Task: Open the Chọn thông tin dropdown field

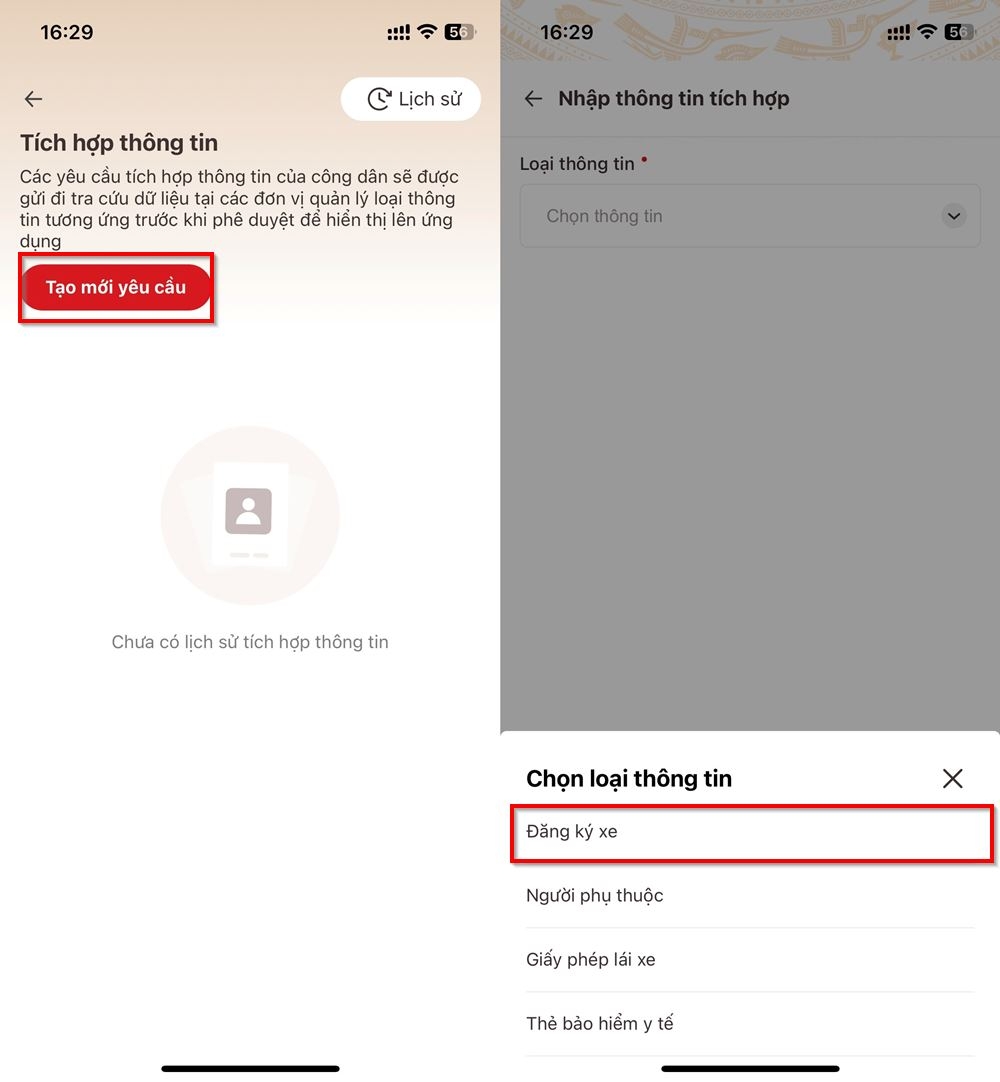Action: tap(750, 216)
